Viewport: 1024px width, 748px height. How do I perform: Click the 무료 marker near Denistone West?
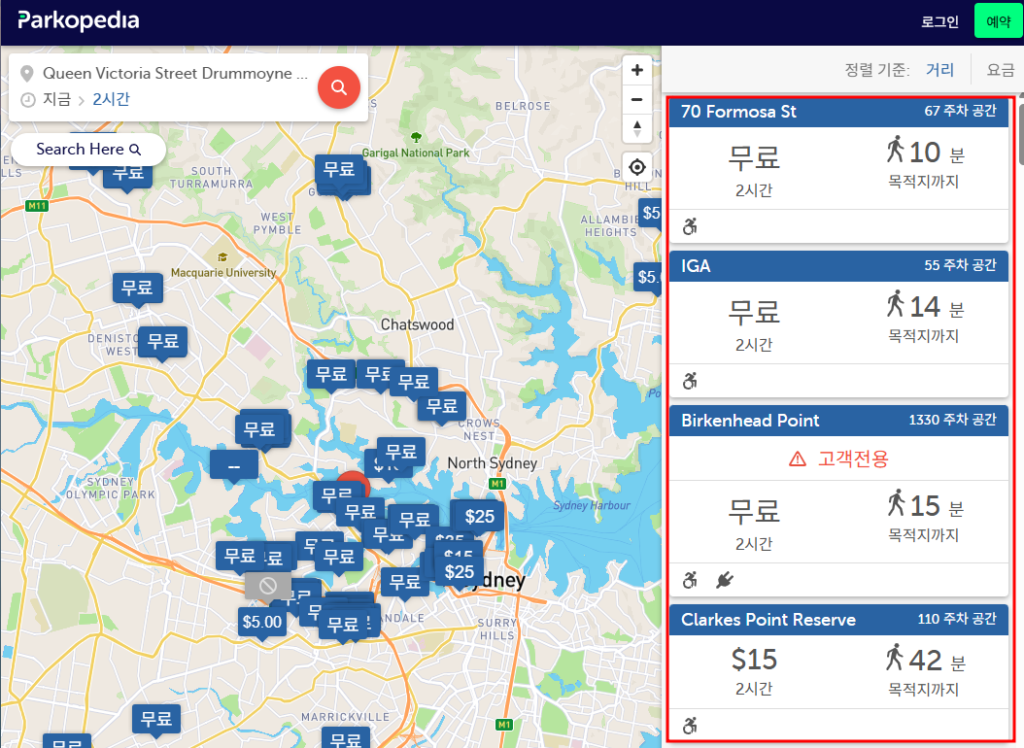(163, 342)
